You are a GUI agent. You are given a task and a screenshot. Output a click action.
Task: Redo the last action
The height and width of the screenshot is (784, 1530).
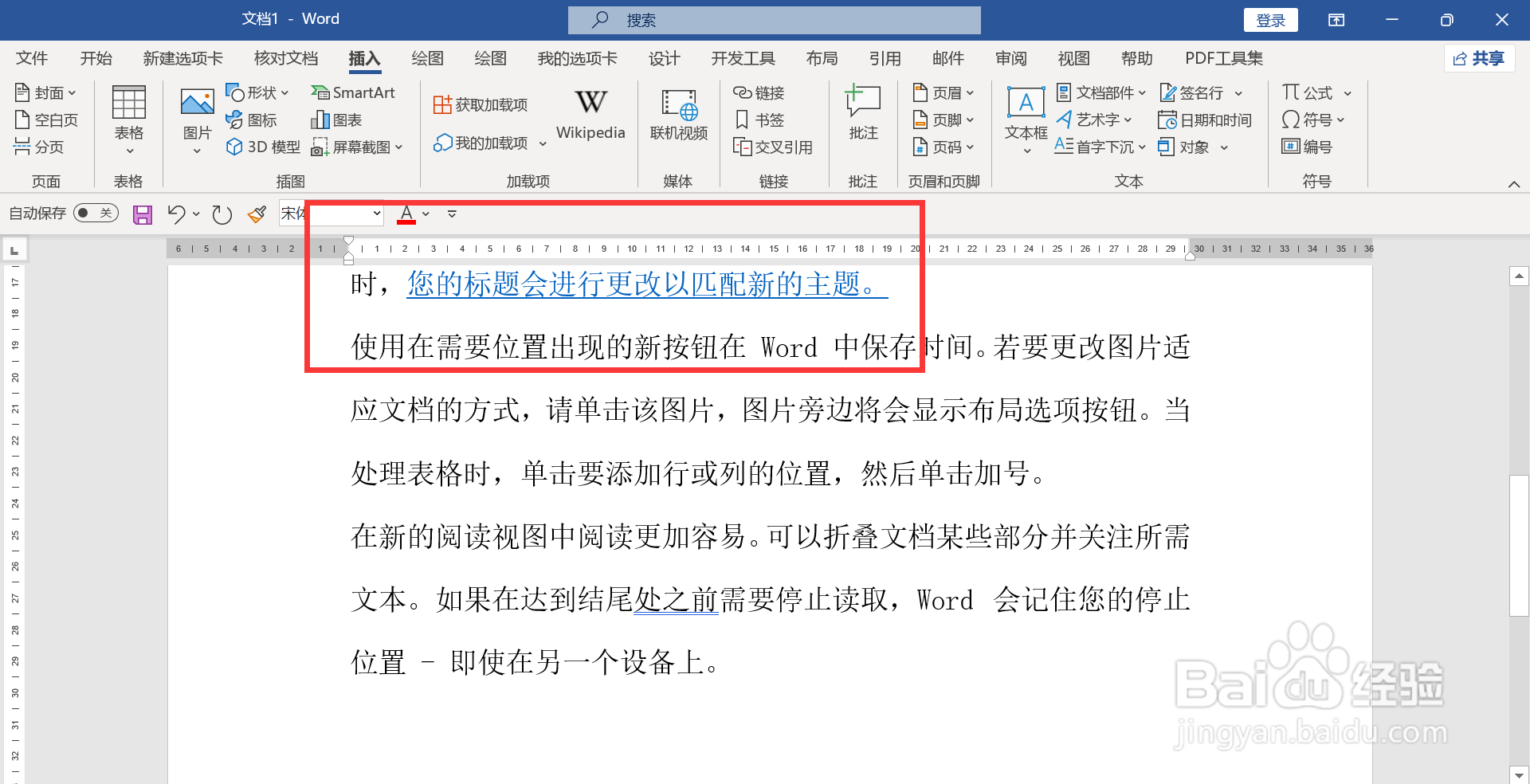coord(222,214)
